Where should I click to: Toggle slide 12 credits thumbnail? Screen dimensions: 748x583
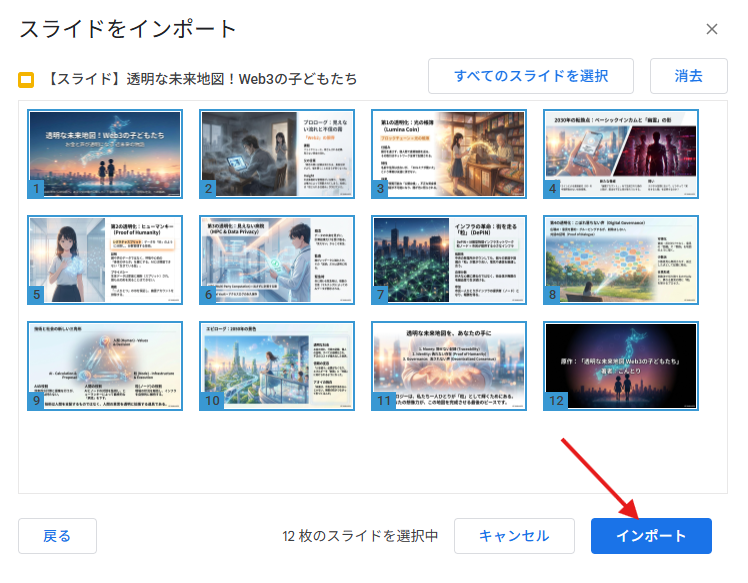coord(620,366)
